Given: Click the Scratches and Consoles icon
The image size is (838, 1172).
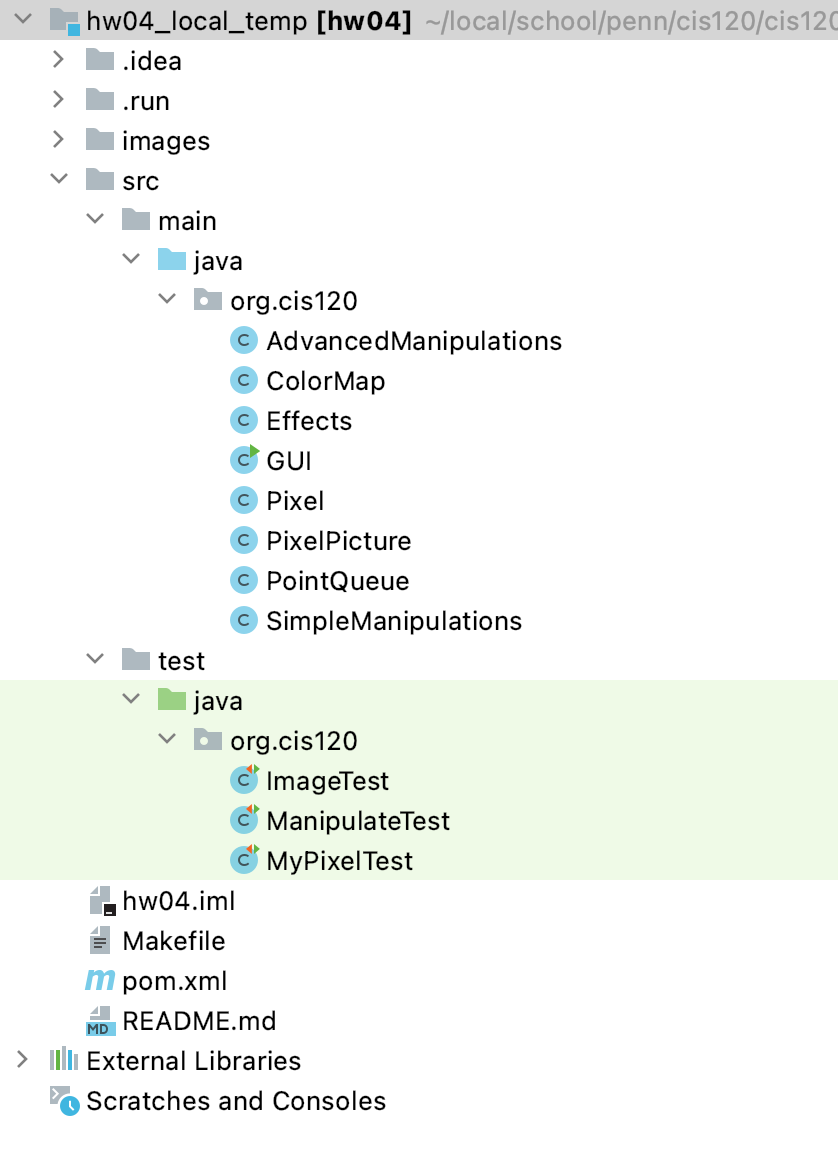Looking at the screenshot, I should coord(64,1100).
